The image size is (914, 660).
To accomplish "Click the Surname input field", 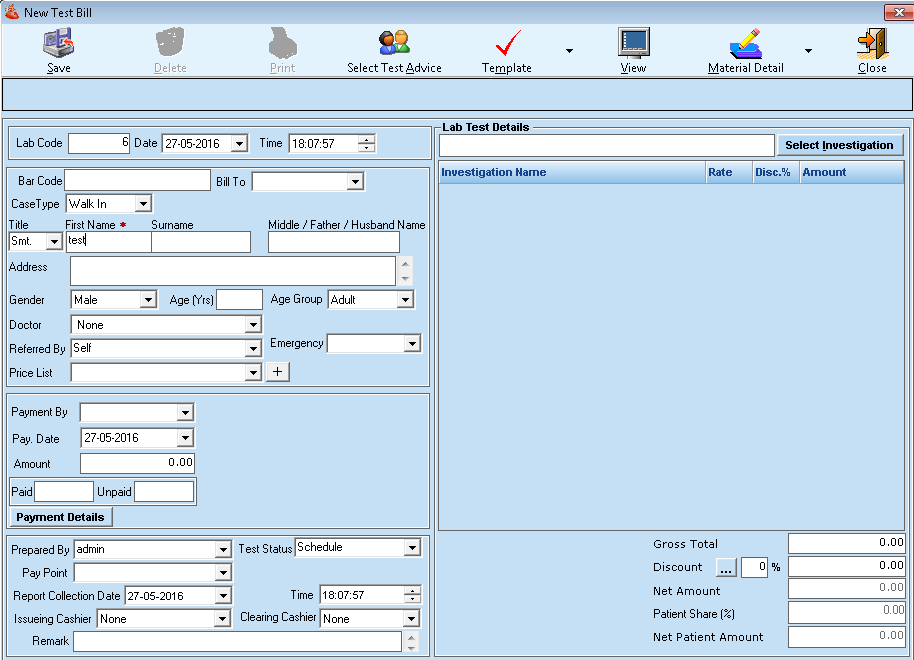I will pyautogui.click(x=201, y=241).
